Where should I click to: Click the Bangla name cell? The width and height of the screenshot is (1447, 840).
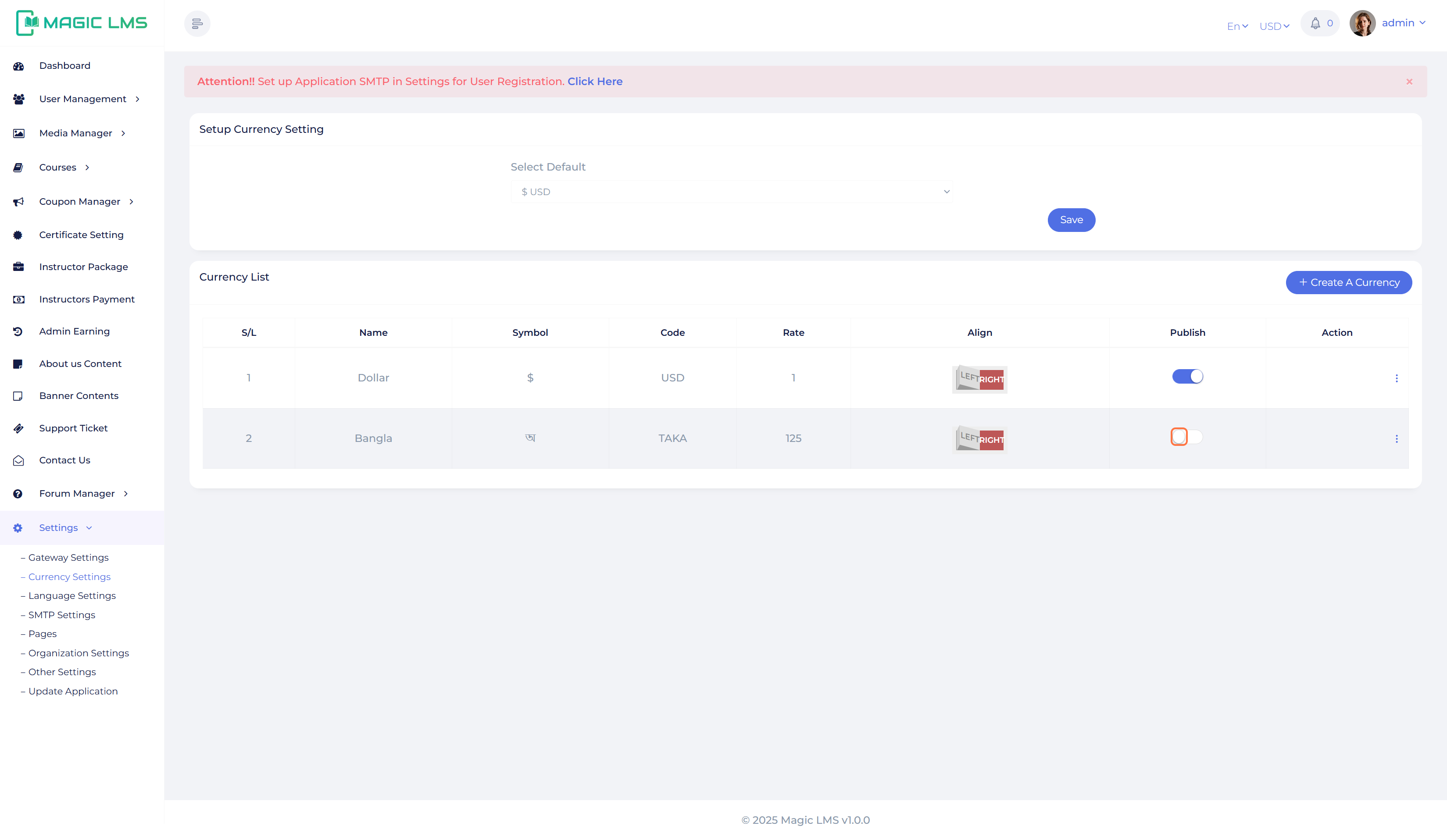pyautogui.click(x=373, y=438)
